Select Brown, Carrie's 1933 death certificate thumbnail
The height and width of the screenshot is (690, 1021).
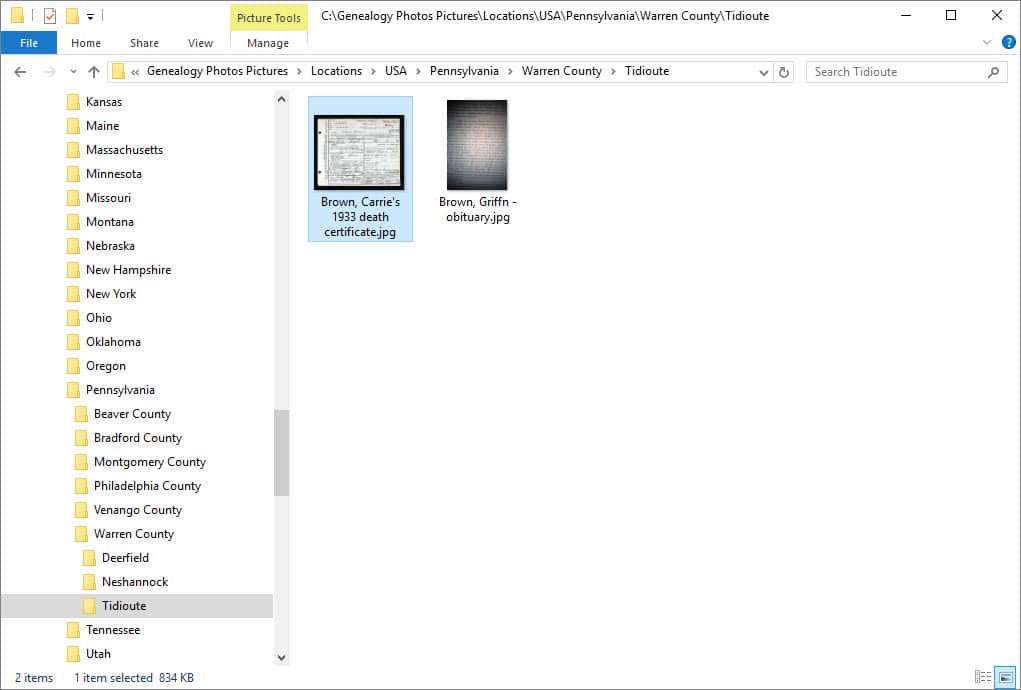[x=359, y=152]
